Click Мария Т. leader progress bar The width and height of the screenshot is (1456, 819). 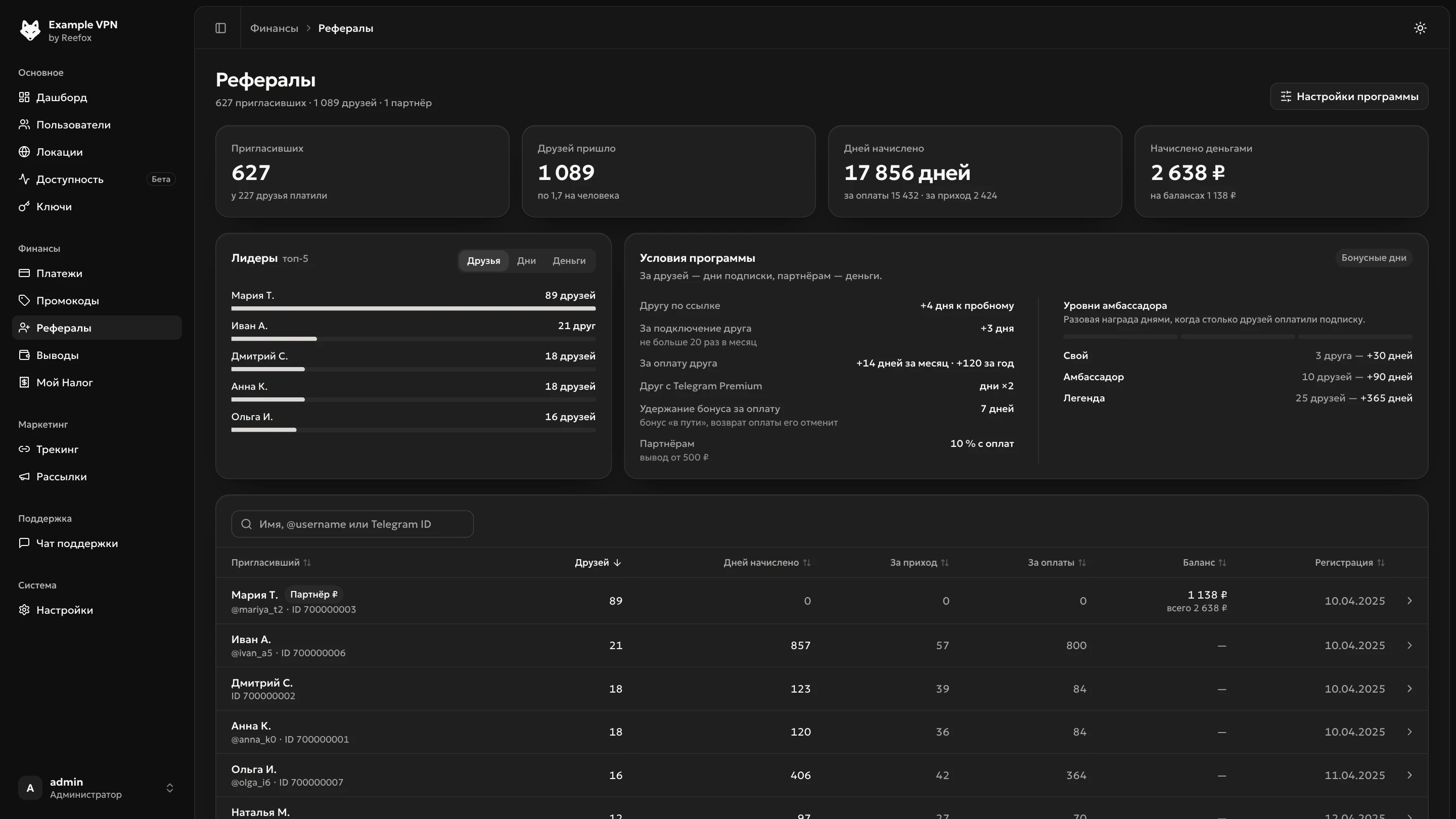point(413,308)
